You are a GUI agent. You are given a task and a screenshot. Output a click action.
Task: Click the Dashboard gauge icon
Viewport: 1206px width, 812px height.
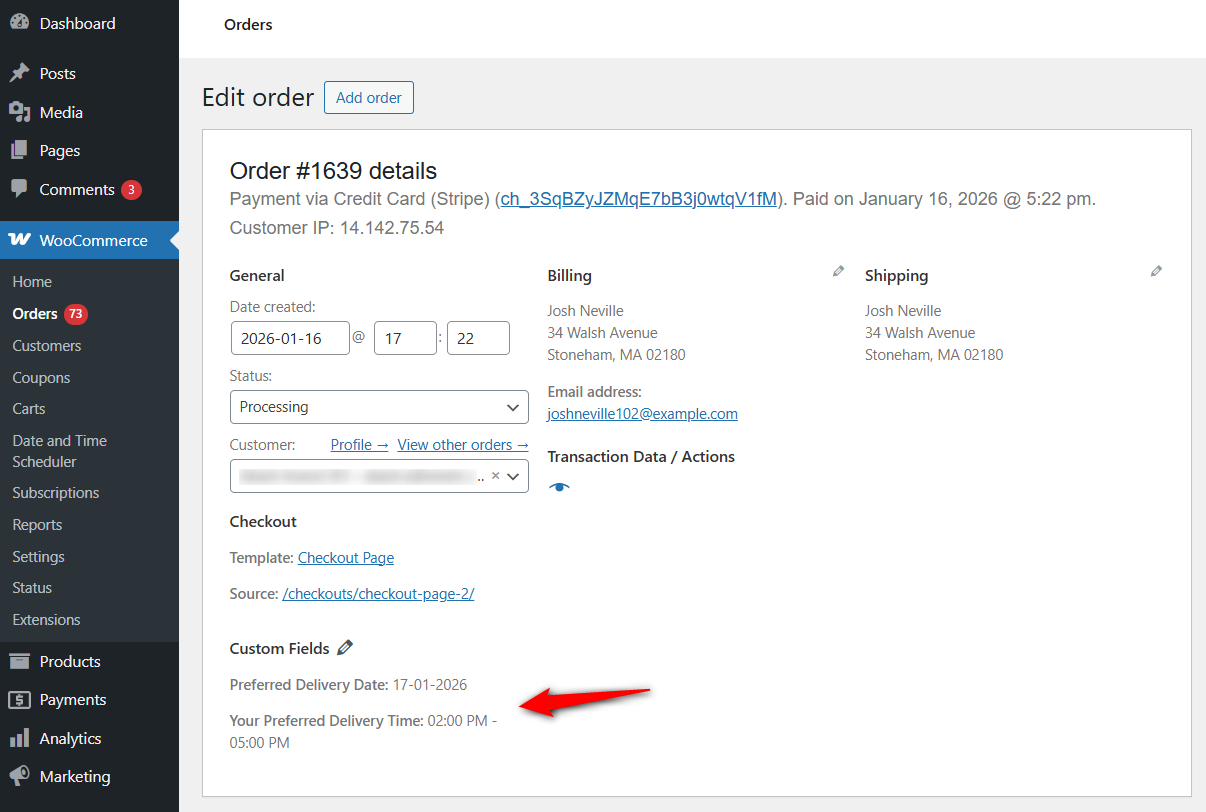point(20,22)
